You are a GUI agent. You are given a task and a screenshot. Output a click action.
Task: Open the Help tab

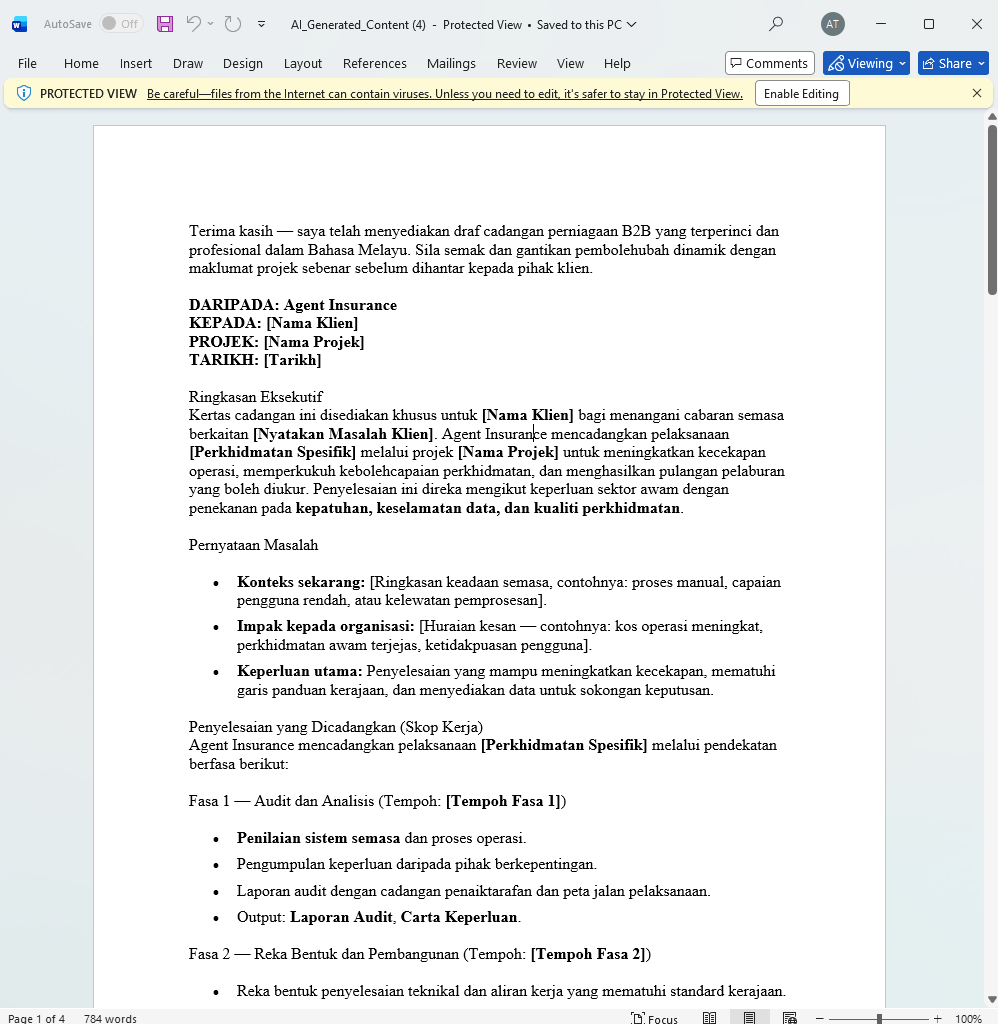tap(617, 63)
